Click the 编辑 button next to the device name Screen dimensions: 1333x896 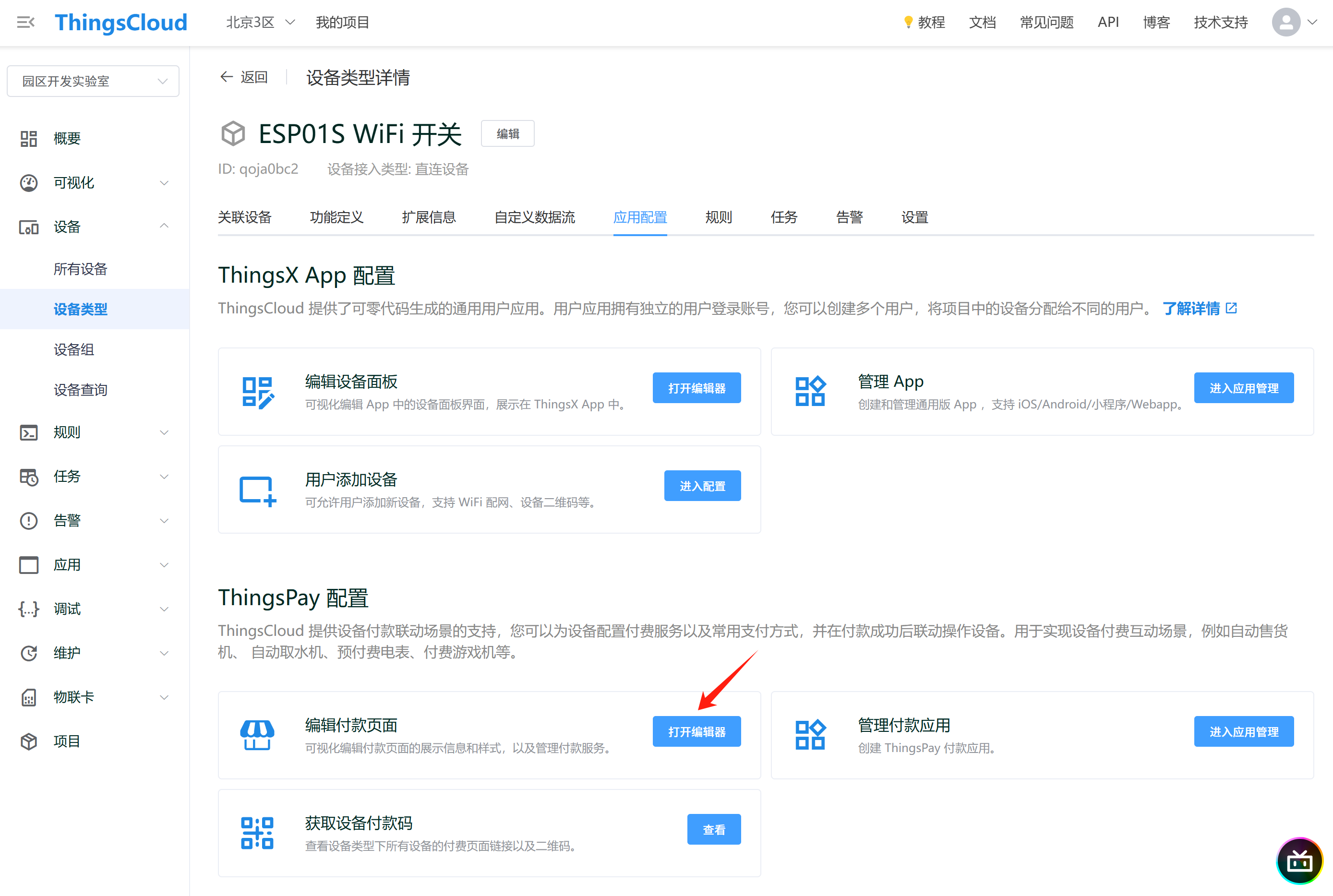pos(507,134)
